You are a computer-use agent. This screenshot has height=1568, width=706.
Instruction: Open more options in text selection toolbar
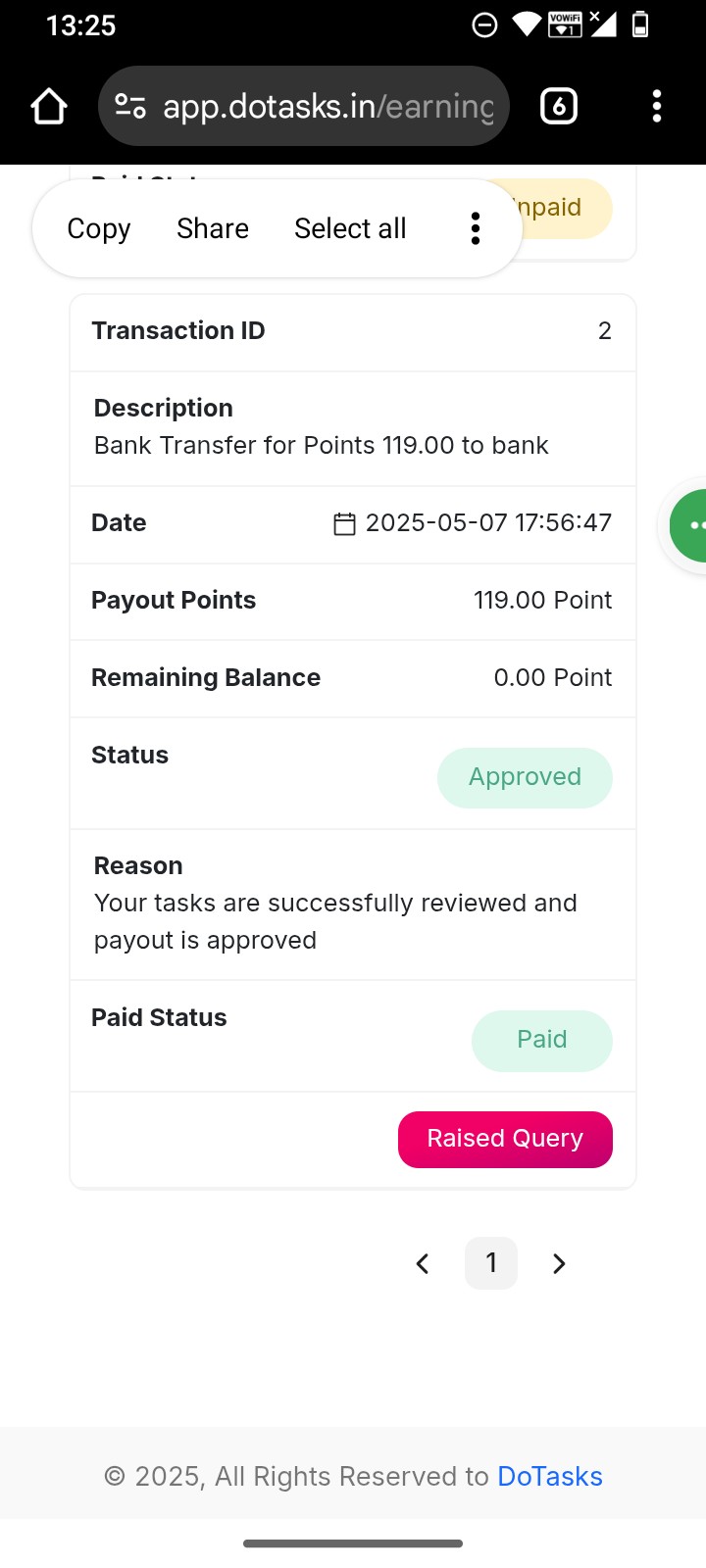pos(476,228)
